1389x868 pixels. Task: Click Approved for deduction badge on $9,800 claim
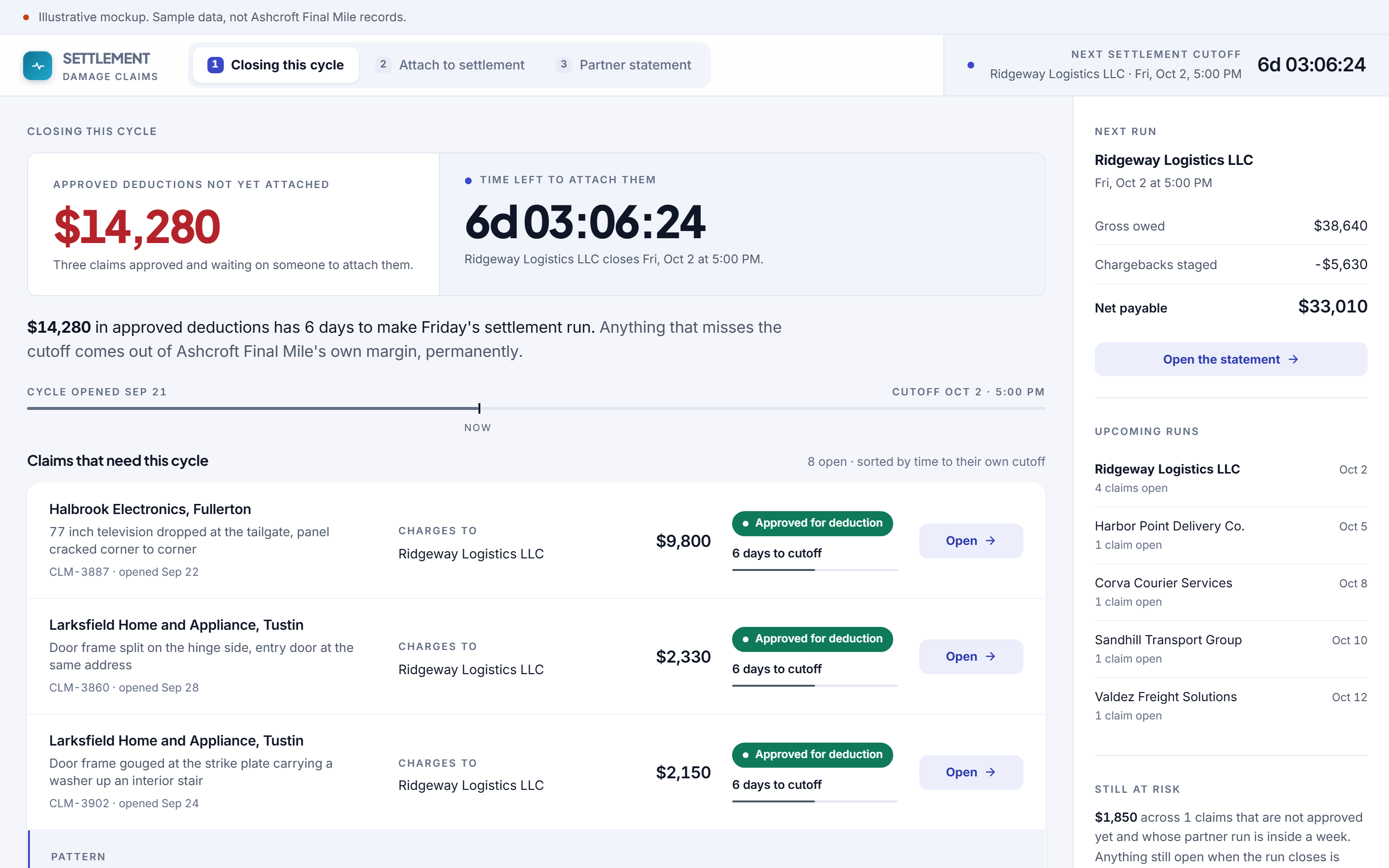812,523
